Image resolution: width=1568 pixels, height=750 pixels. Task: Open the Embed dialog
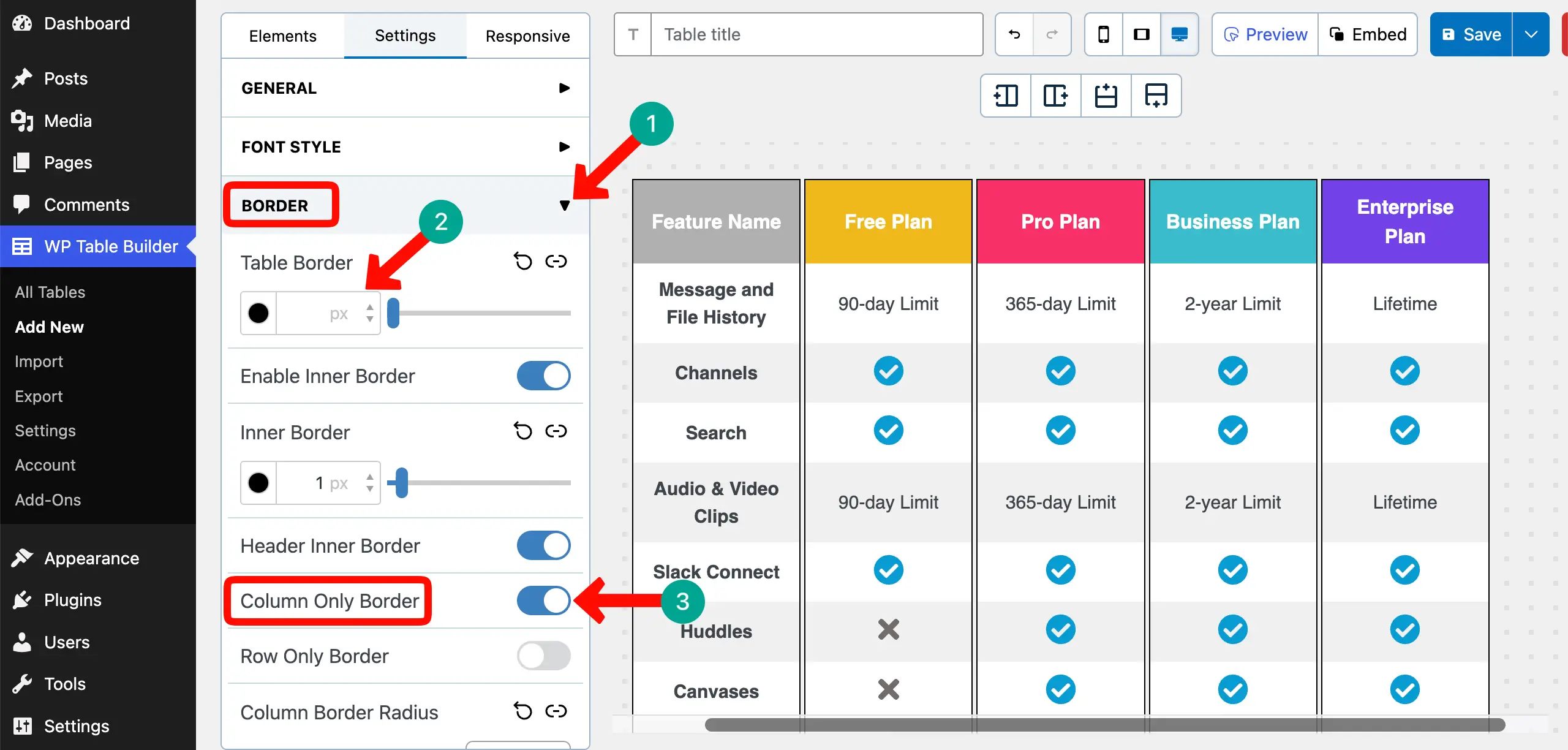click(x=1368, y=34)
